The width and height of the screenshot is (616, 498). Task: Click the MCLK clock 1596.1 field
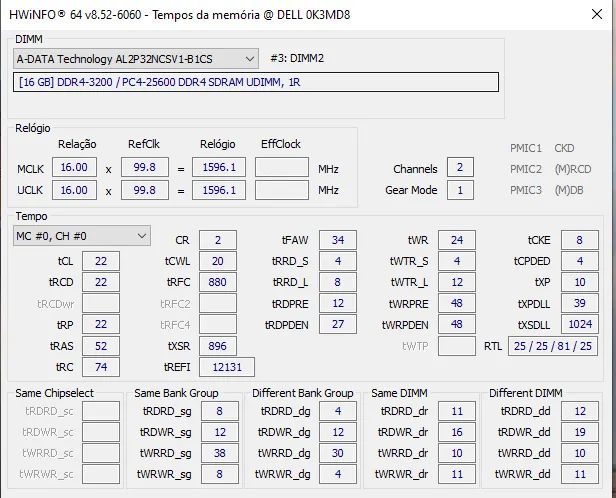tap(219, 167)
